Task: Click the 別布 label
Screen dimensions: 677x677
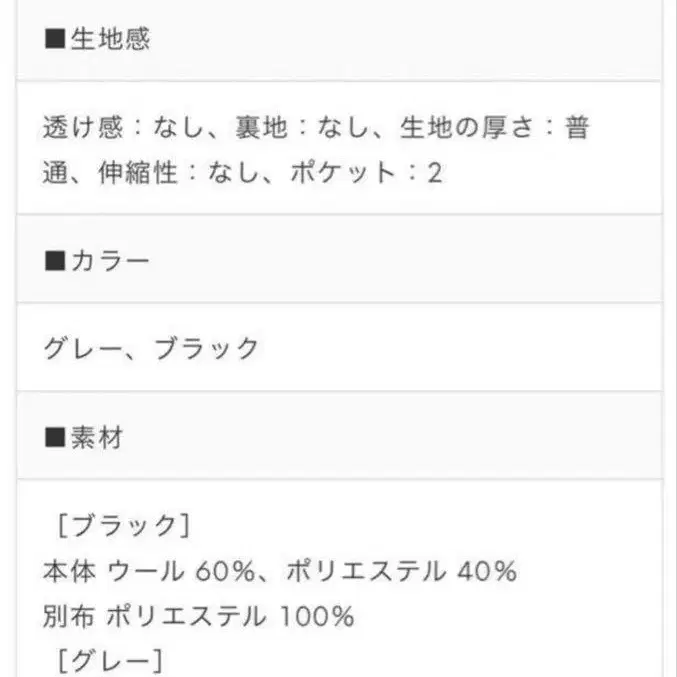Action: [x=68, y=615]
